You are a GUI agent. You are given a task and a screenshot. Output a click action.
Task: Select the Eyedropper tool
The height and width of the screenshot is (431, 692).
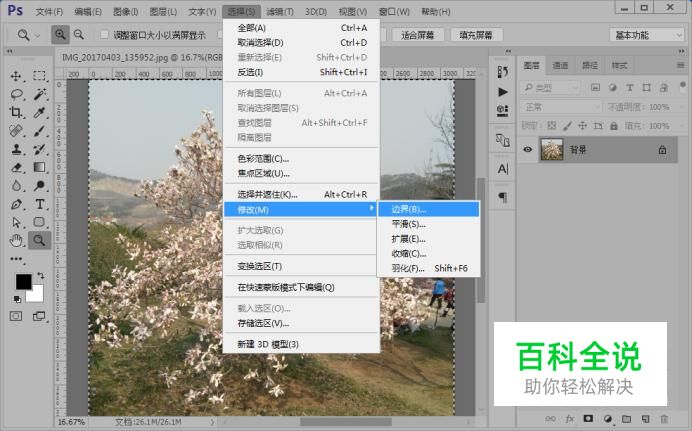point(39,112)
